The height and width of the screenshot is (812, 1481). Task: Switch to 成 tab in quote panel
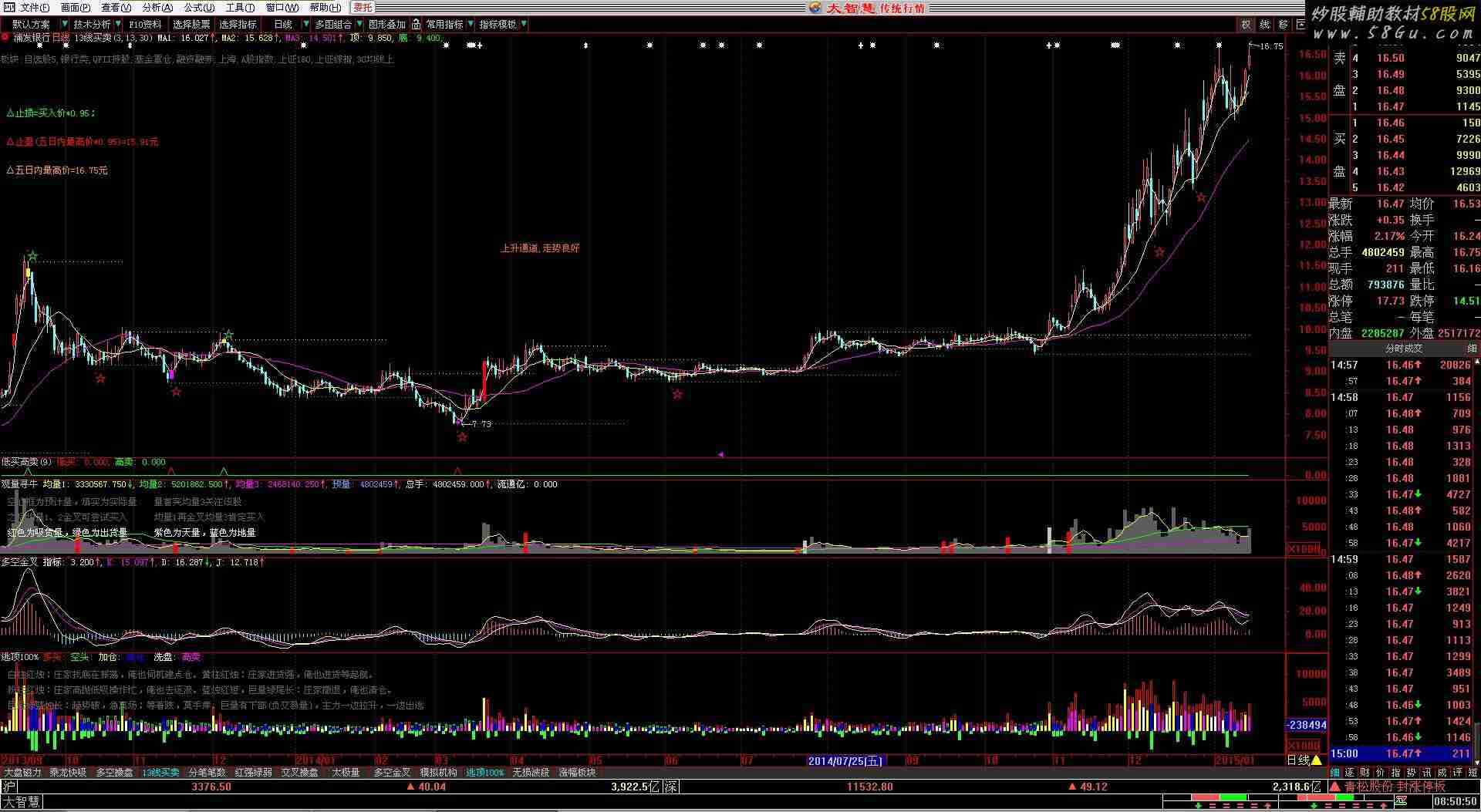tap(1442, 772)
